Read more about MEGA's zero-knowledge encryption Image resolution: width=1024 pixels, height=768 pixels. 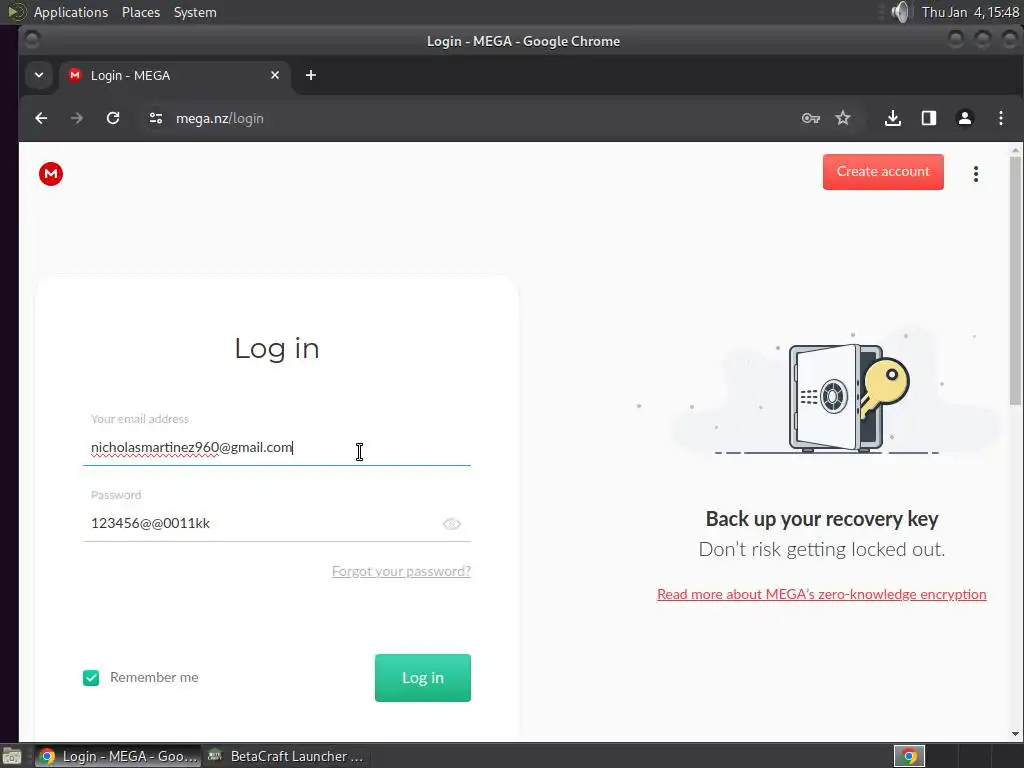[x=822, y=594]
